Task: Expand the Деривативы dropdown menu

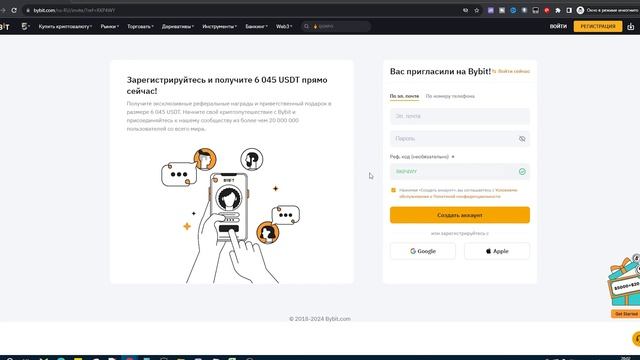Action: tap(178, 27)
